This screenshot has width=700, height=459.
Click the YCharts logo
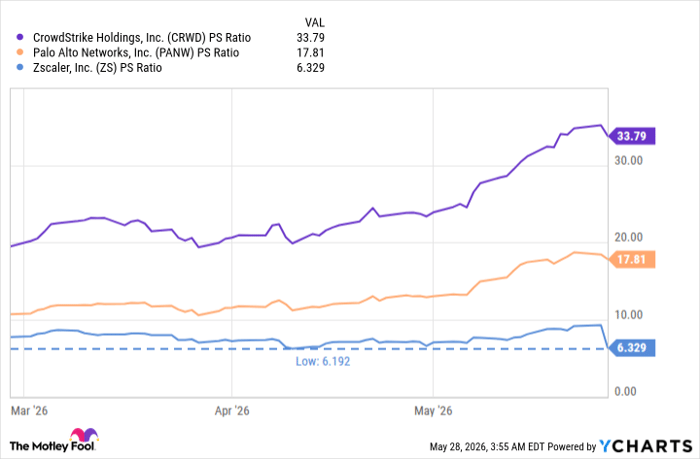click(x=646, y=446)
